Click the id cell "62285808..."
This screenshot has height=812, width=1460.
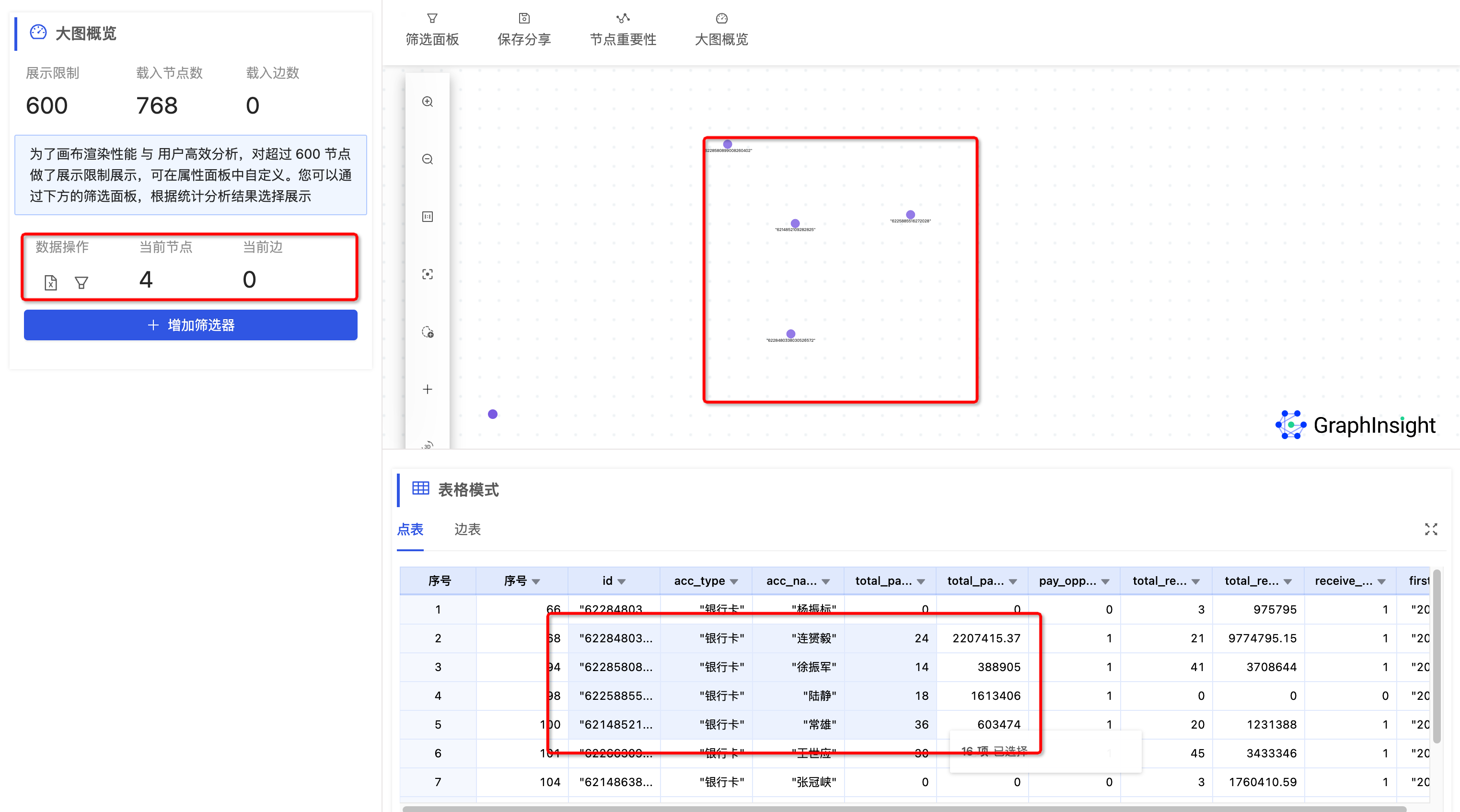[615, 667]
